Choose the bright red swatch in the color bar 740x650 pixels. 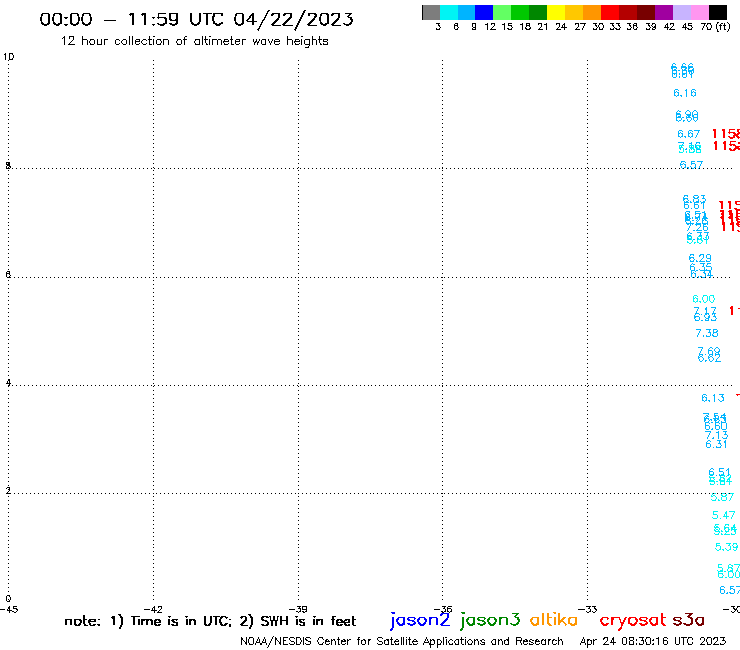click(x=609, y=12)
